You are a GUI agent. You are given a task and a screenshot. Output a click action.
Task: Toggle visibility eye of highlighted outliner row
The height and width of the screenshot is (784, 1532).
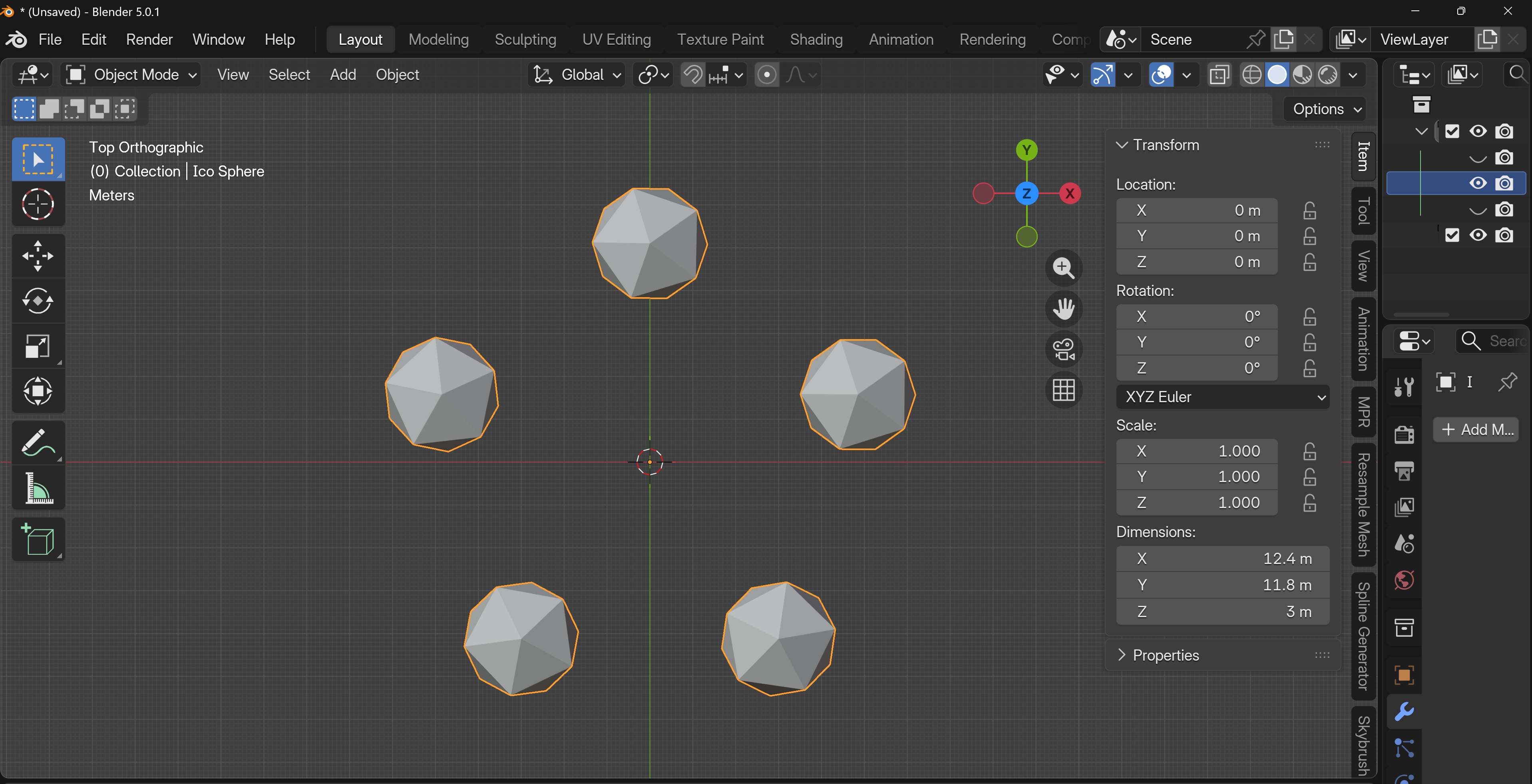1478,183
